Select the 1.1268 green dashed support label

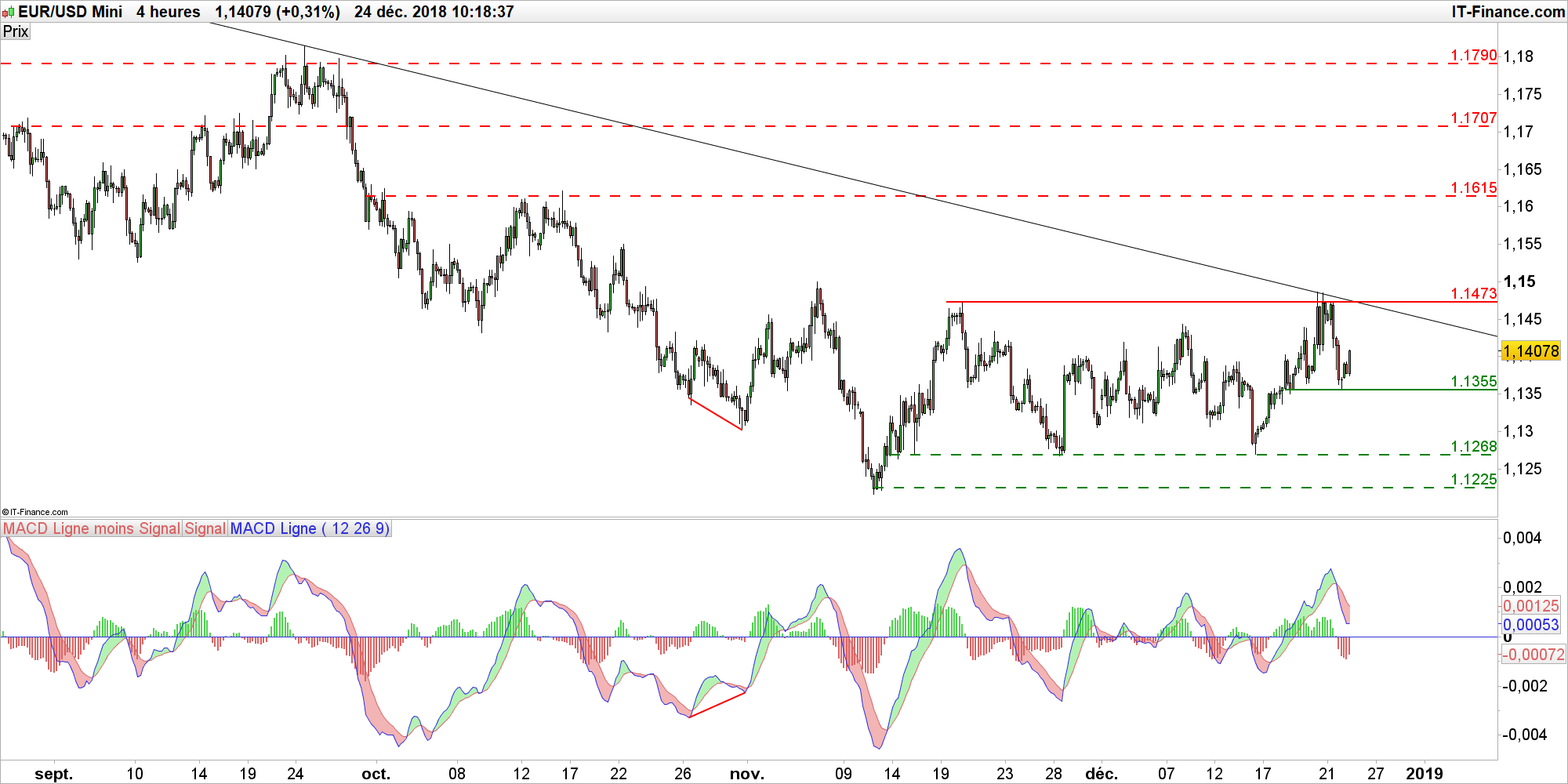tap(1473, 447)
